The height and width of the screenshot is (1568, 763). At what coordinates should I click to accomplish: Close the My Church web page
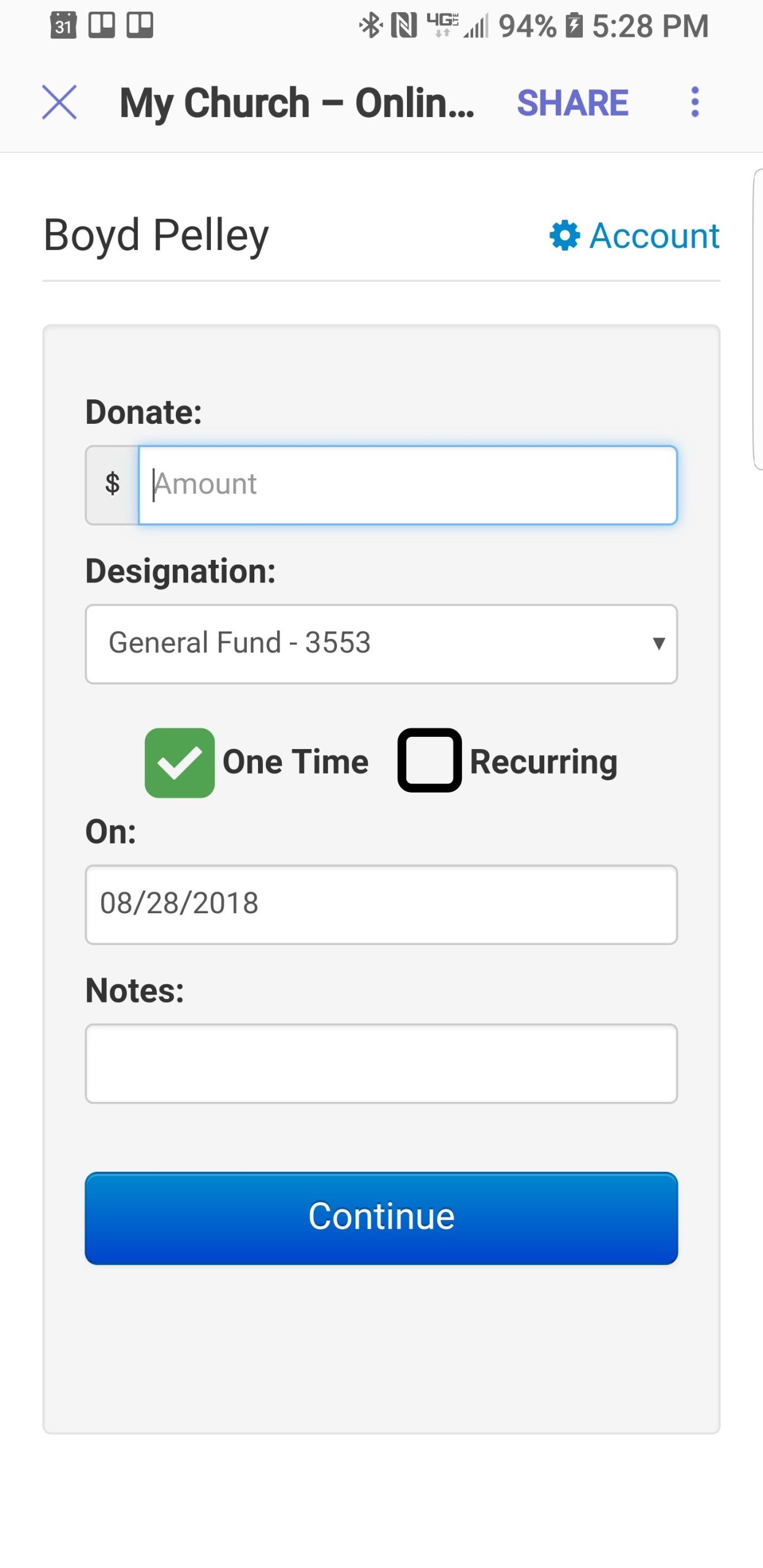[59, 102]
